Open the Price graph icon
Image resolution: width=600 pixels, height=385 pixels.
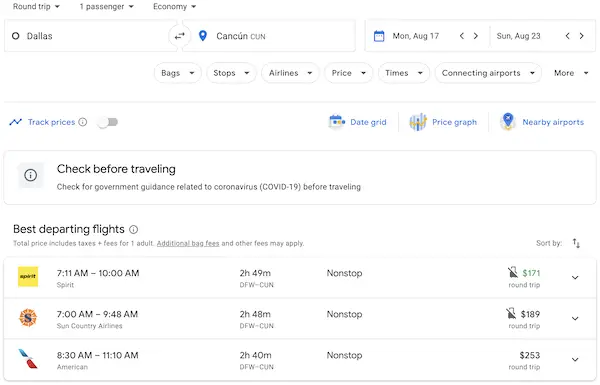pyautogui.click(x=418, y=122)
